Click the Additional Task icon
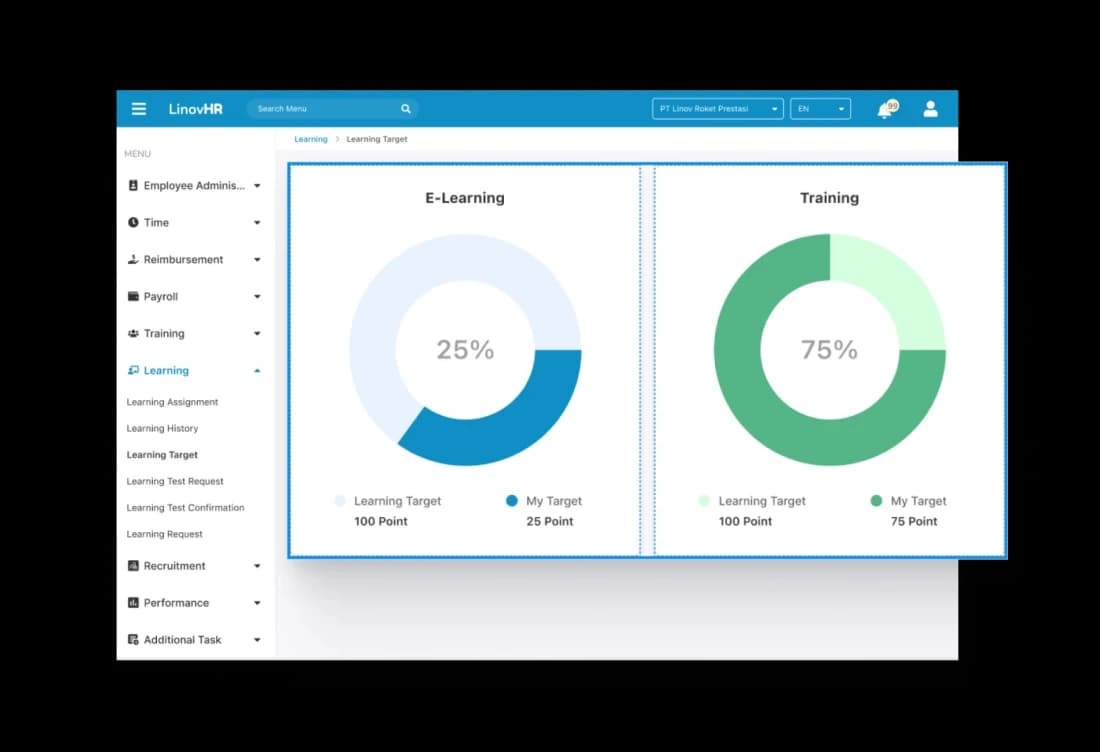 point(133,639)
